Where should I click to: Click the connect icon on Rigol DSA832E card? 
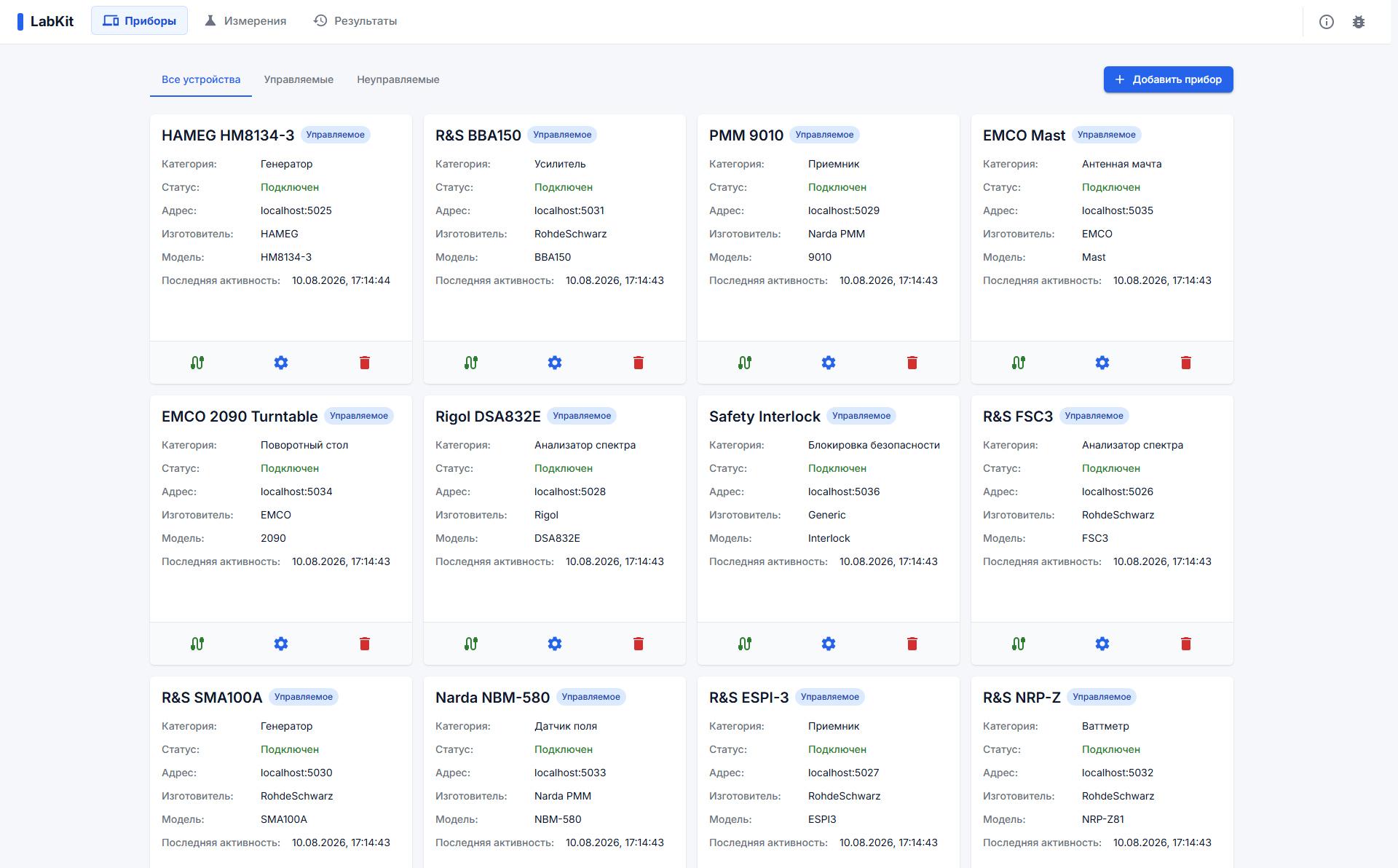[471, 644]
